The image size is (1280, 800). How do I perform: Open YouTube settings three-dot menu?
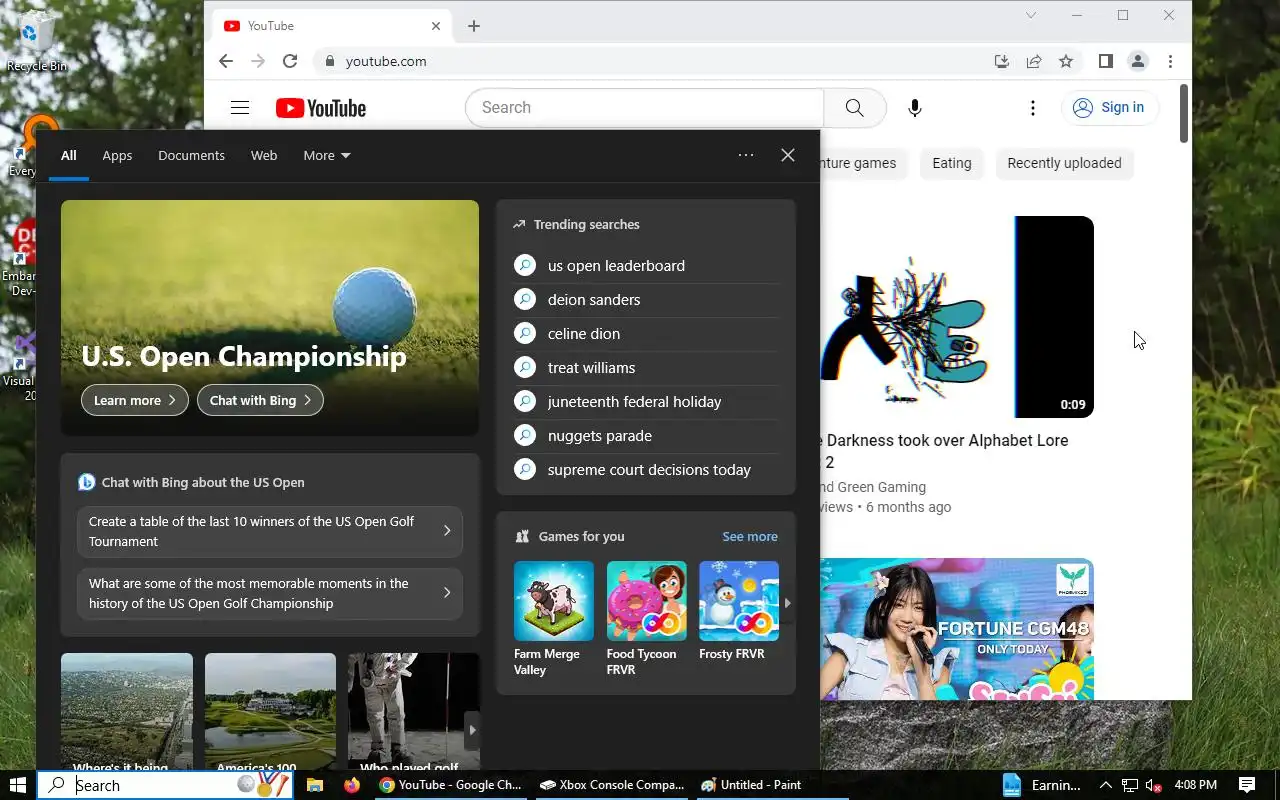[1033, 108]
